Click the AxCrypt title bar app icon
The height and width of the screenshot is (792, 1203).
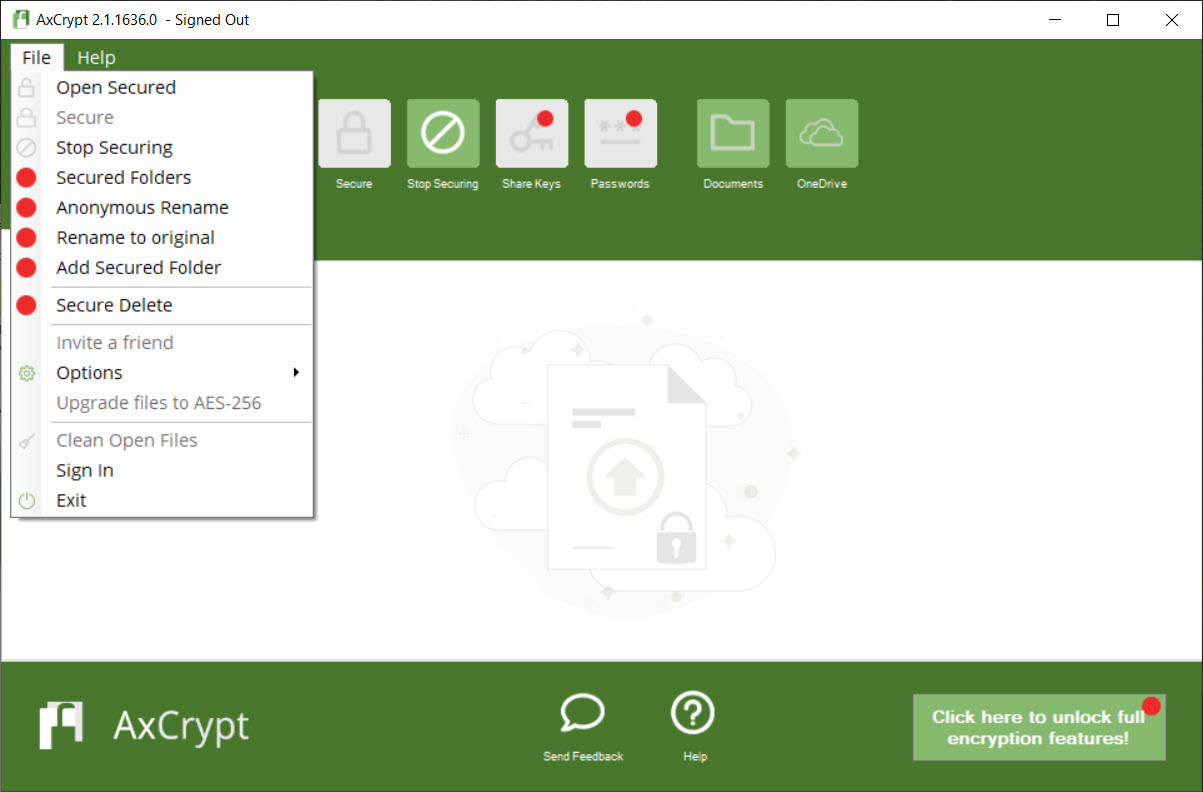pyautogui.click(x=19, y=20)
